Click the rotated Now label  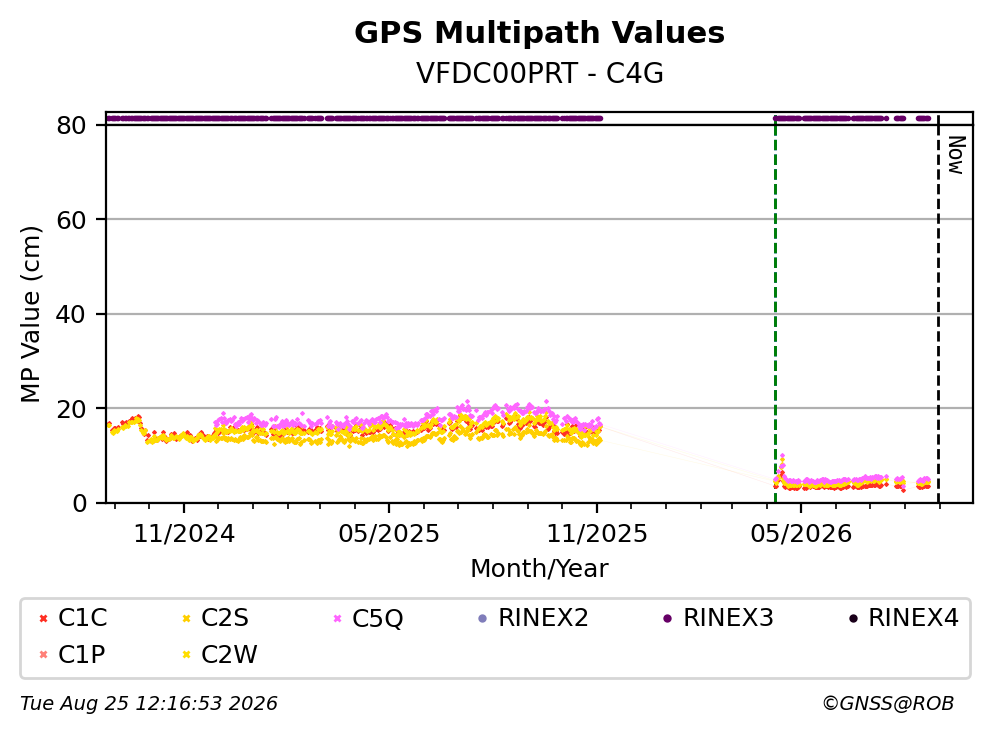(x=956, y=155)
